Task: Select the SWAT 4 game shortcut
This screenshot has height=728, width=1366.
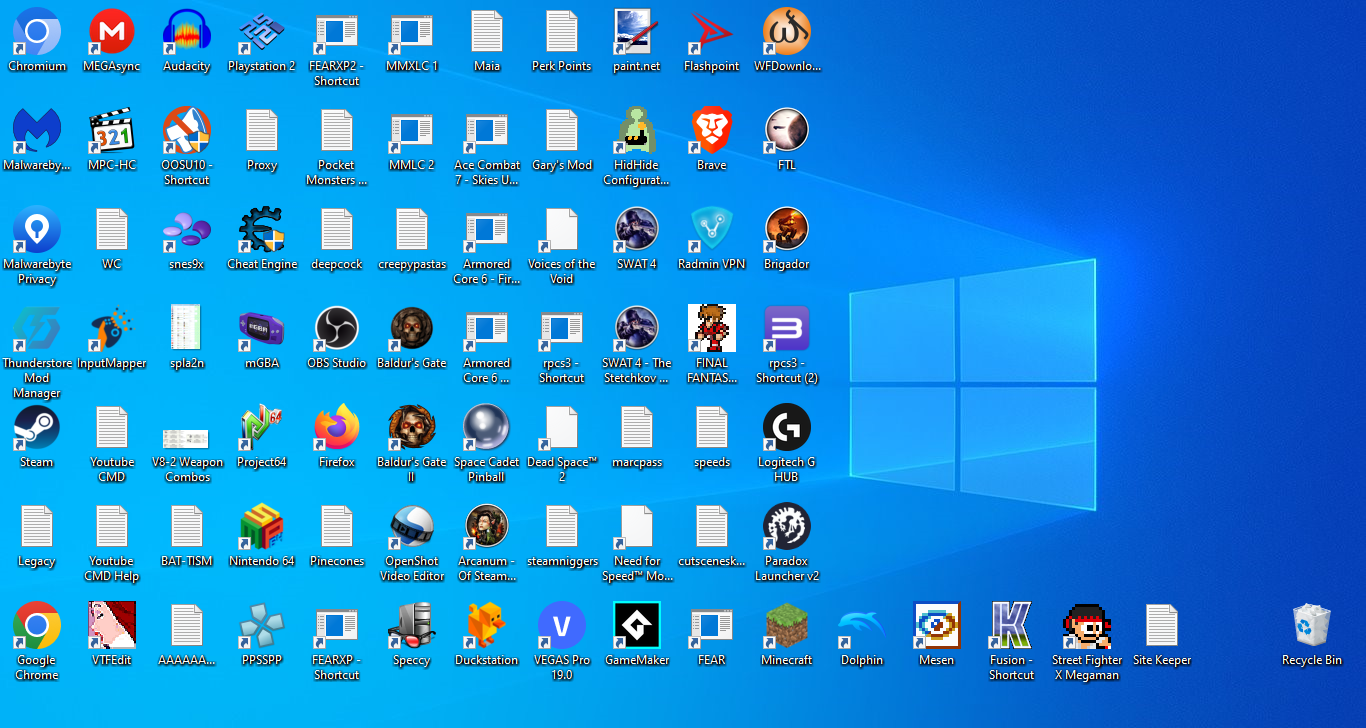Action: click(637, 230)
